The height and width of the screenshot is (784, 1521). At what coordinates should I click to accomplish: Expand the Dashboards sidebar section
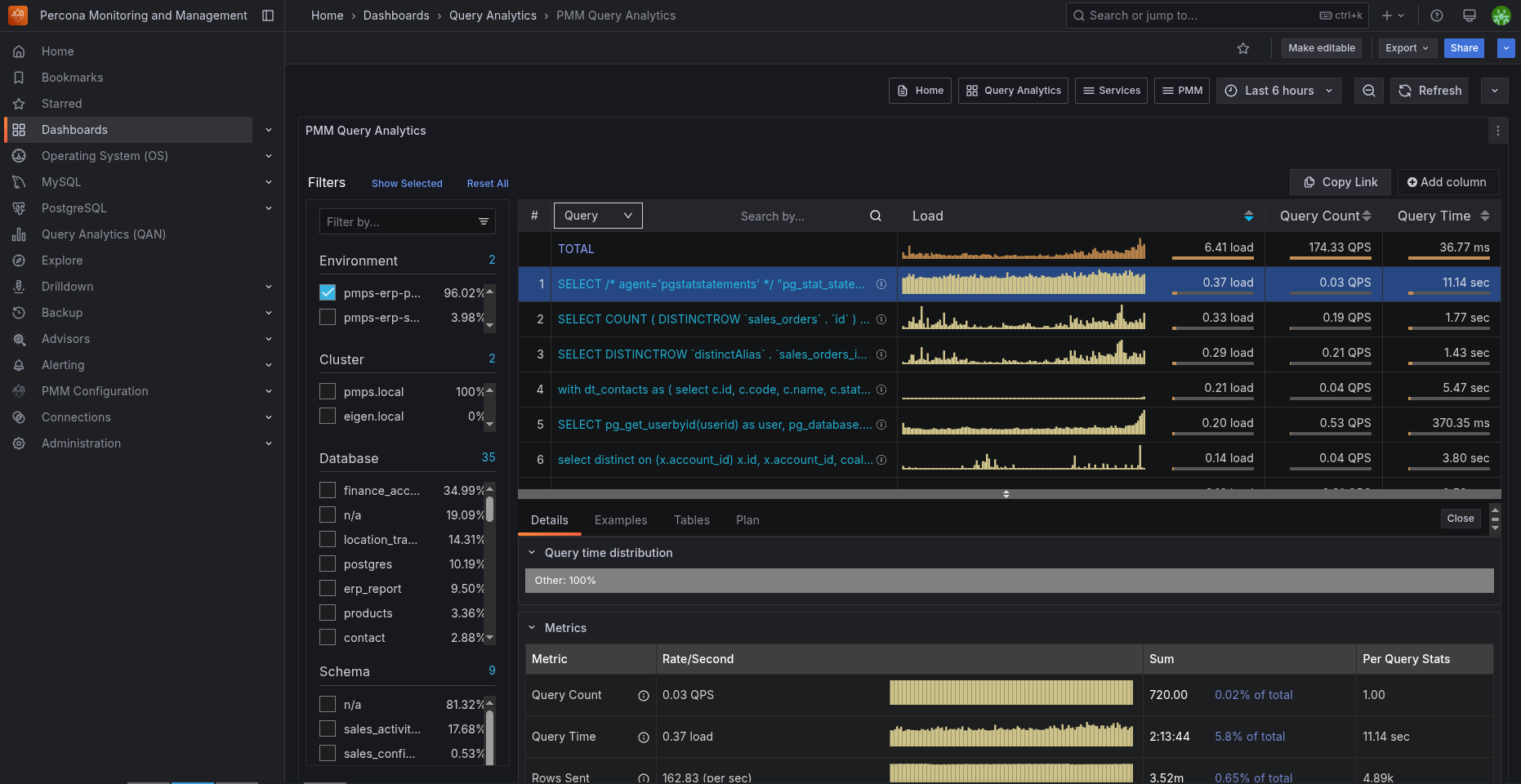[269, 130]
